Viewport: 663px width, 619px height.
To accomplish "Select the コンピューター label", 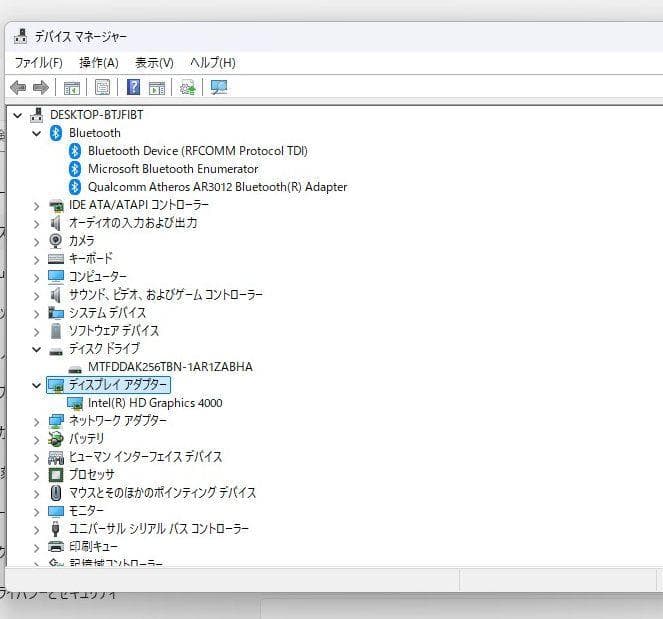I will pos(98,277).
